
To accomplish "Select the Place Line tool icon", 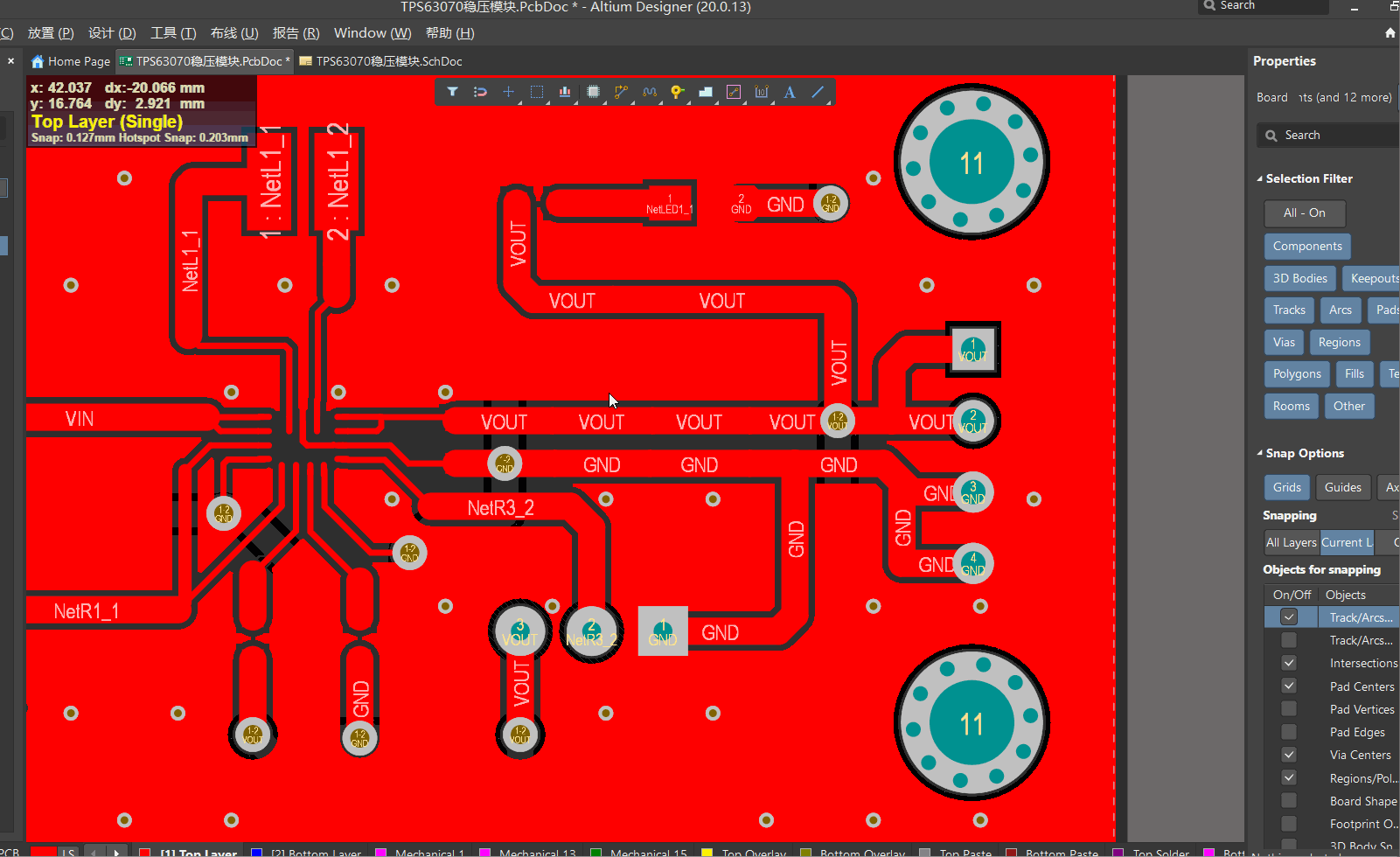I will [x=818, y=92].
